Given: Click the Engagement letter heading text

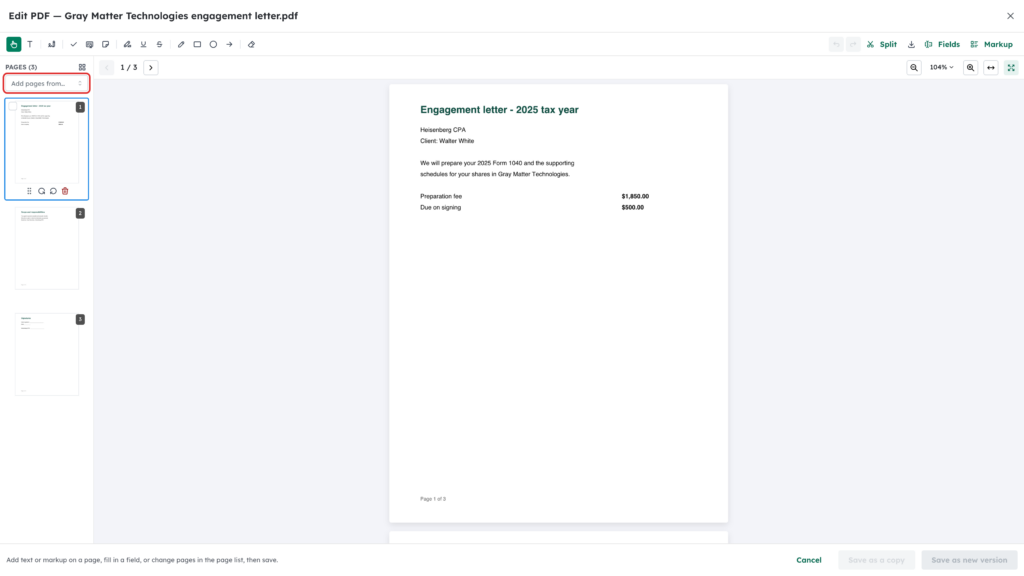Looking at the screenshot, I should coord(499,110).
